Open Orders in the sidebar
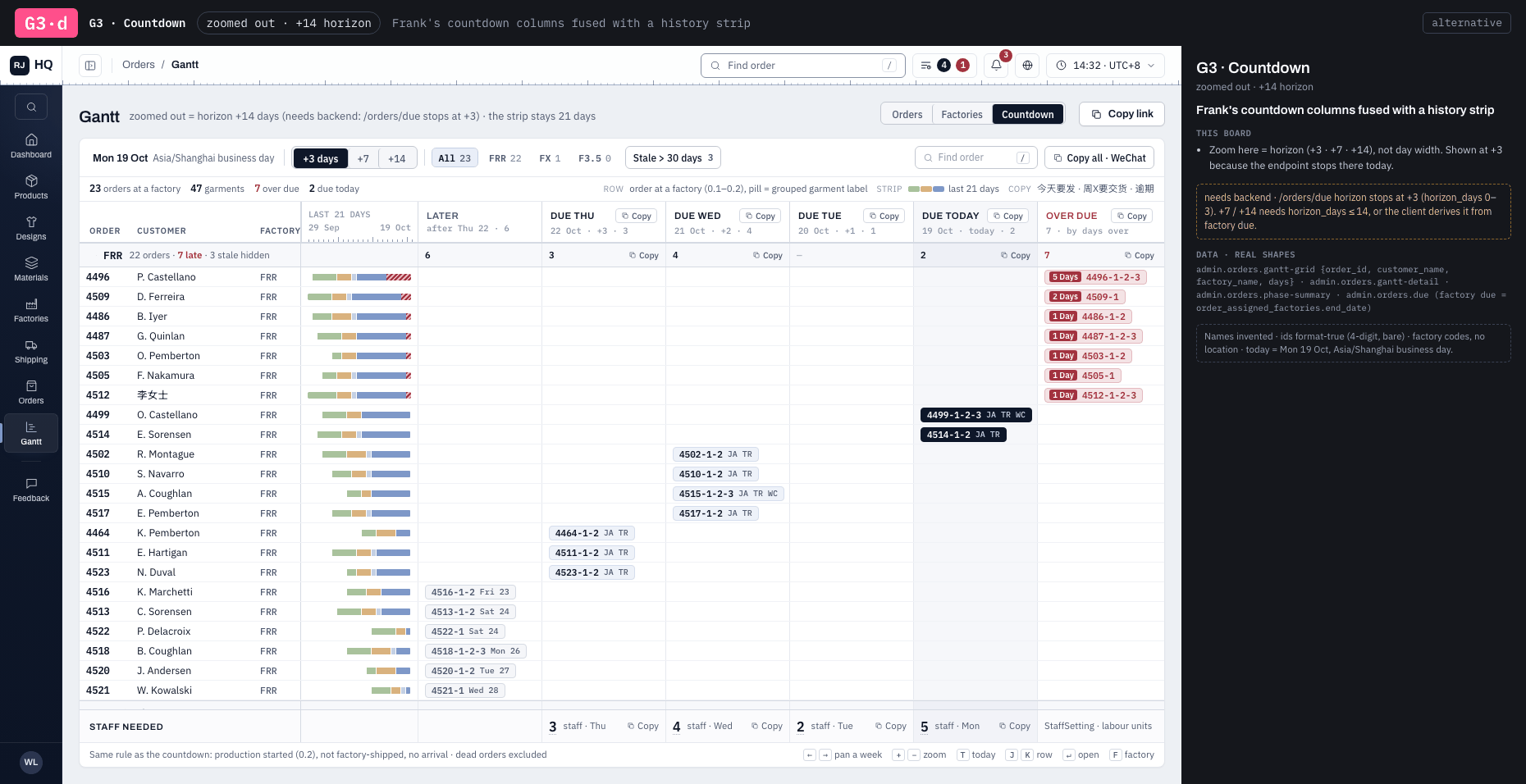1526x784 pixels. [x=31, y=392]
